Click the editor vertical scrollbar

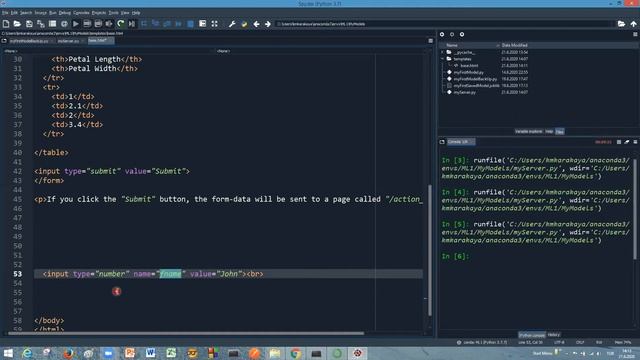pos(430,250)
